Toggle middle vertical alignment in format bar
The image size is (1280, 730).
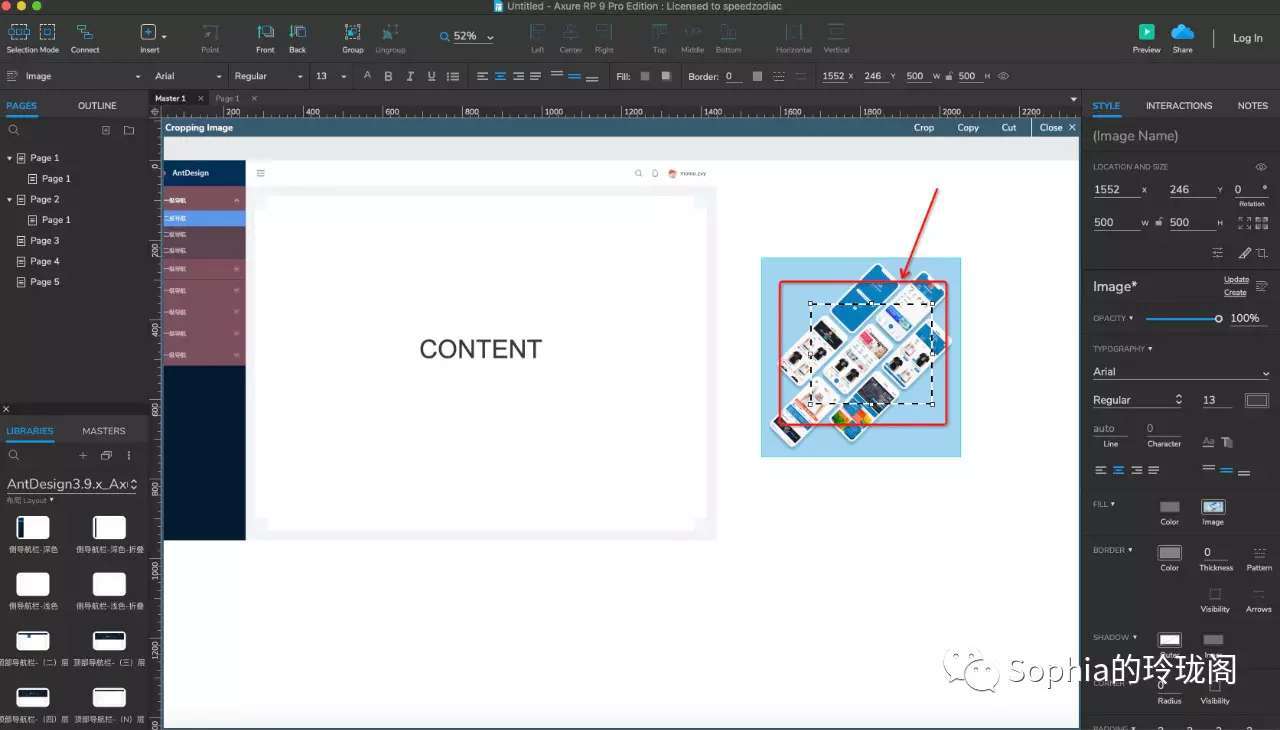(x=575, y=76)
